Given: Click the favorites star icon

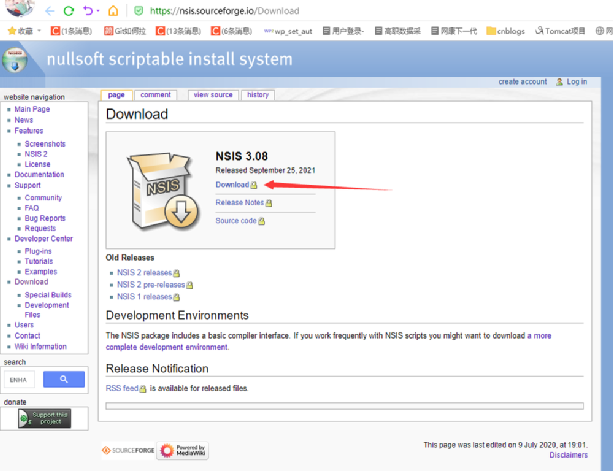Looking at the screenshot, I should pos(12,31).
